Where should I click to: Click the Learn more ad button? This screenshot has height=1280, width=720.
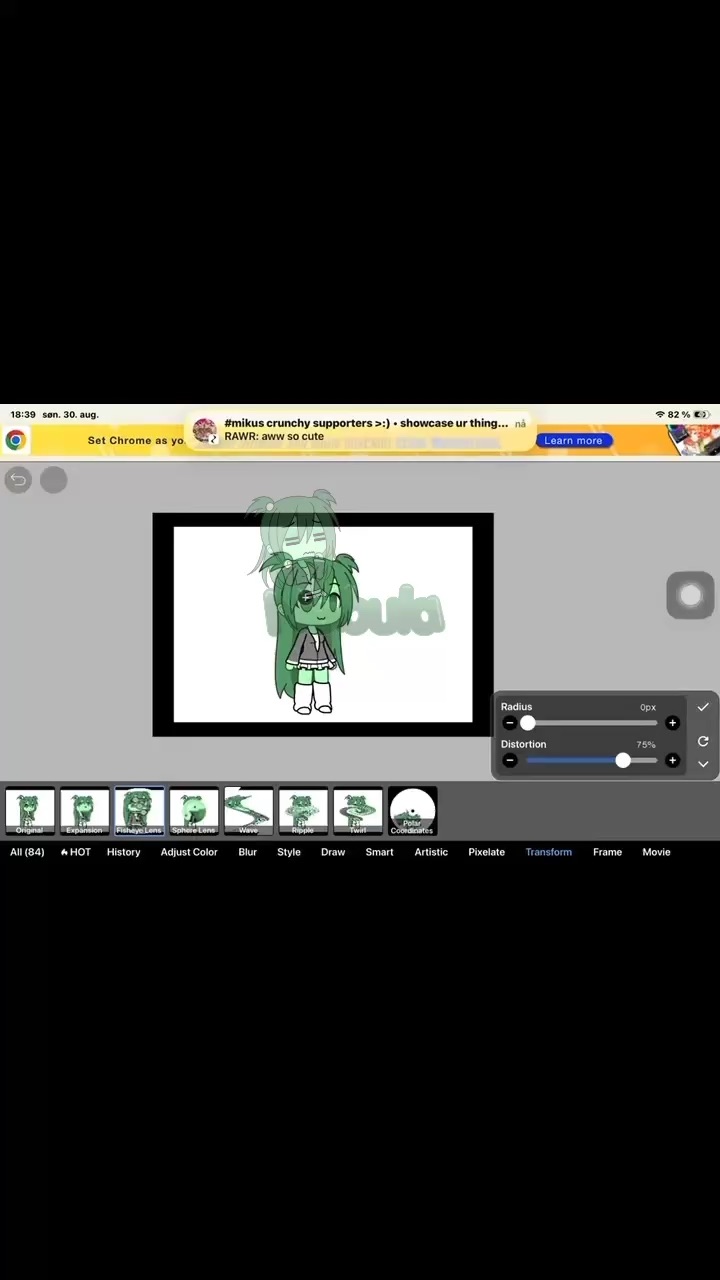[573, 440]
